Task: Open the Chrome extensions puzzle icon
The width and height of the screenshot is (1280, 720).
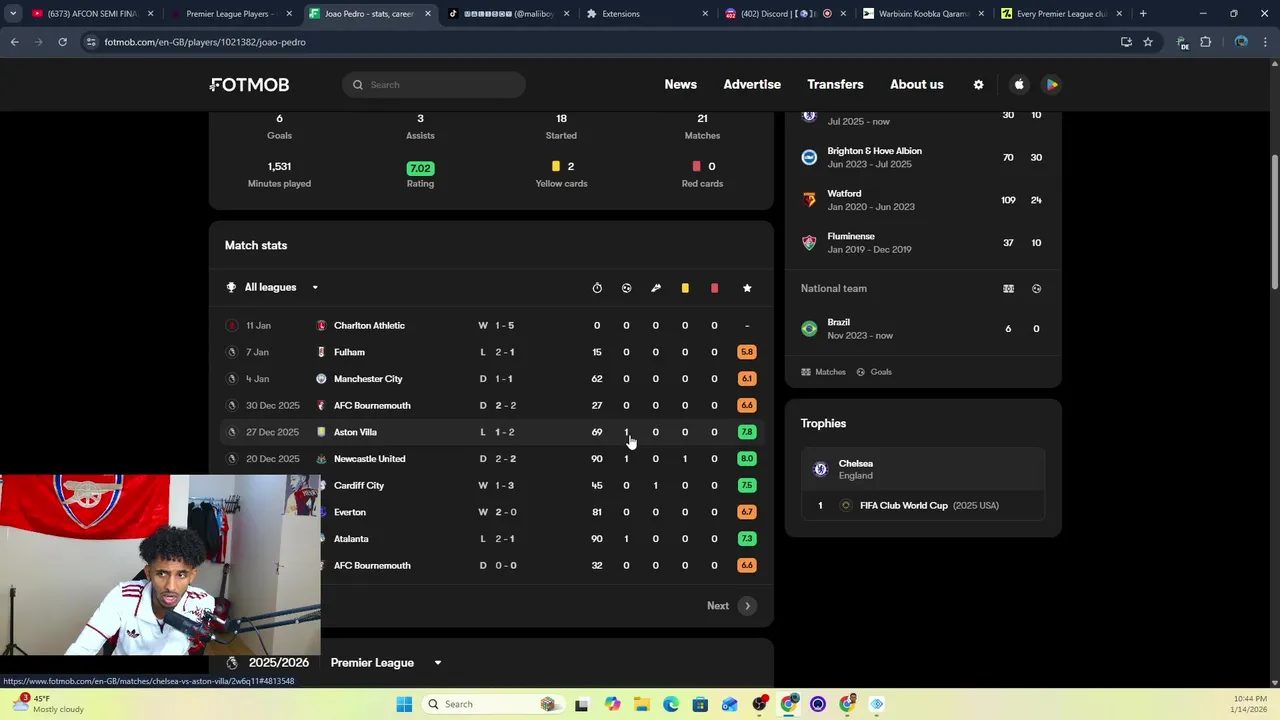Action: [x=1205, y=42]
